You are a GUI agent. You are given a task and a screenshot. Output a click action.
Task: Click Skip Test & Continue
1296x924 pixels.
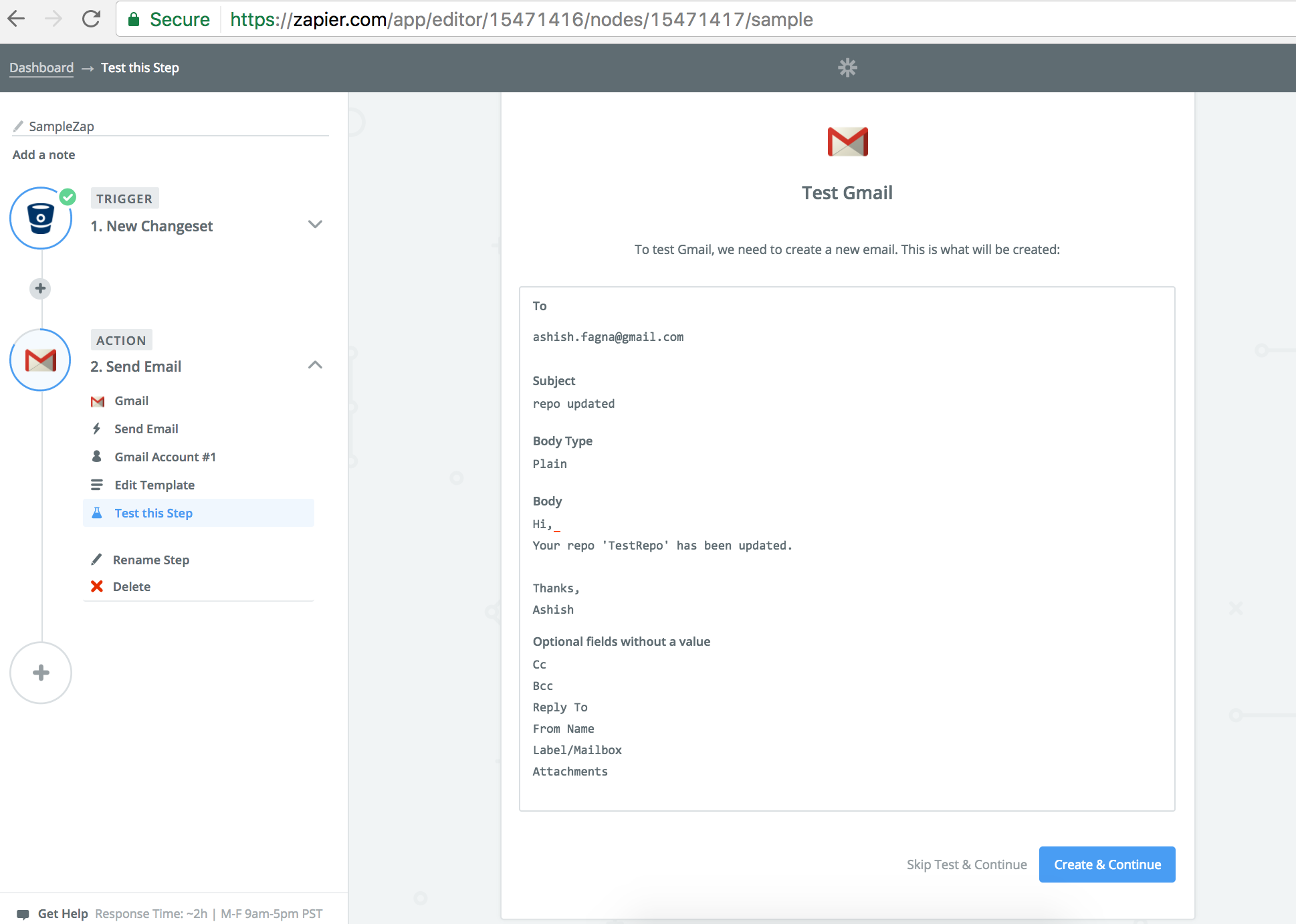pyautogui.click(x=966, y=864)
